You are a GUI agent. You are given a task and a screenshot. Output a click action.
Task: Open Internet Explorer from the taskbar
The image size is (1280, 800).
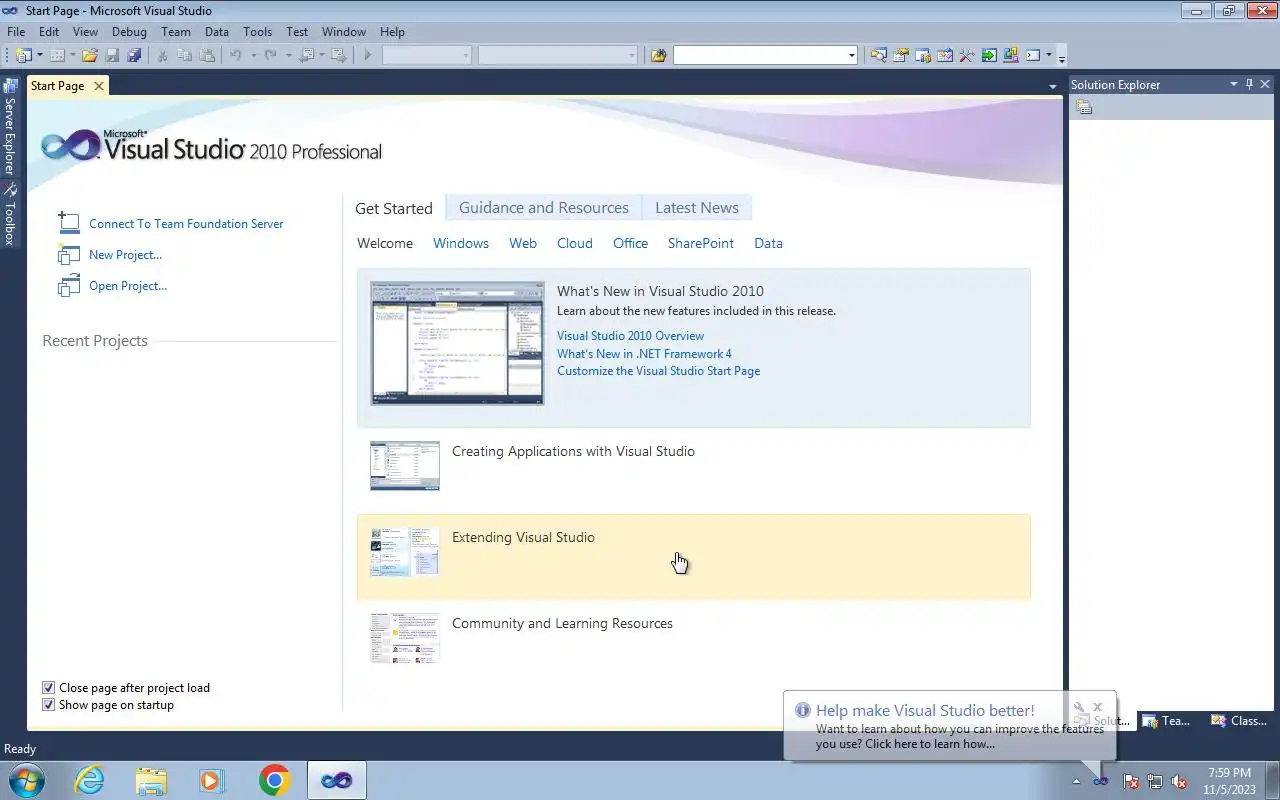pos(90,780)
